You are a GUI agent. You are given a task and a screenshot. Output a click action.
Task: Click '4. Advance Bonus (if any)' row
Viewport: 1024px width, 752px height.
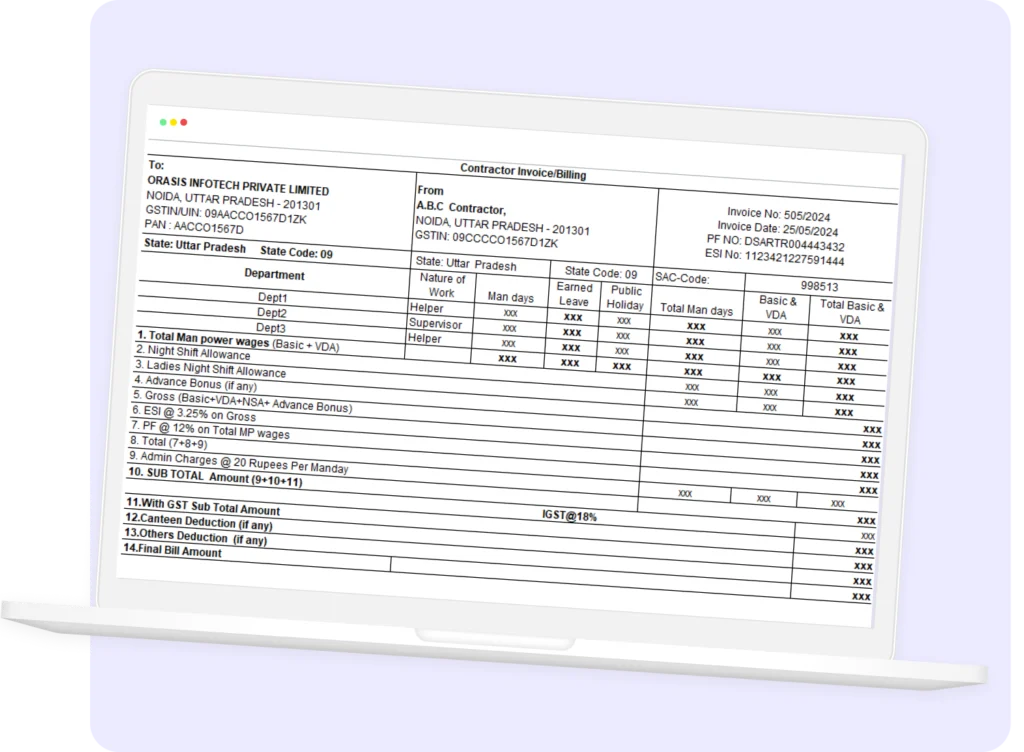(195, 383)
